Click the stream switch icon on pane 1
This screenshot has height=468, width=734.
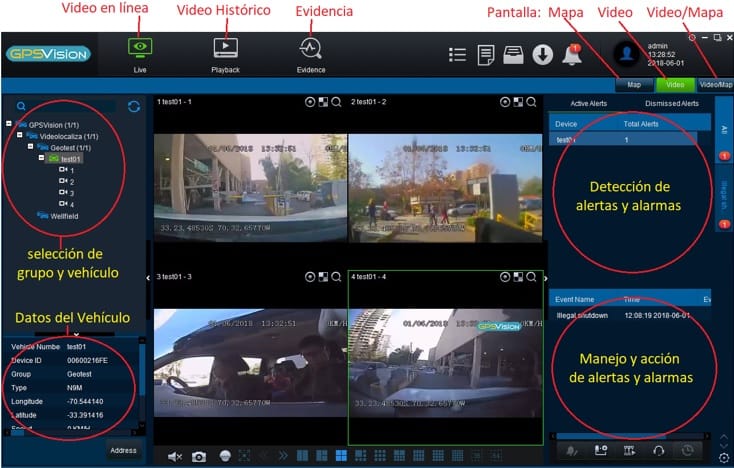[x=323, y=102]
